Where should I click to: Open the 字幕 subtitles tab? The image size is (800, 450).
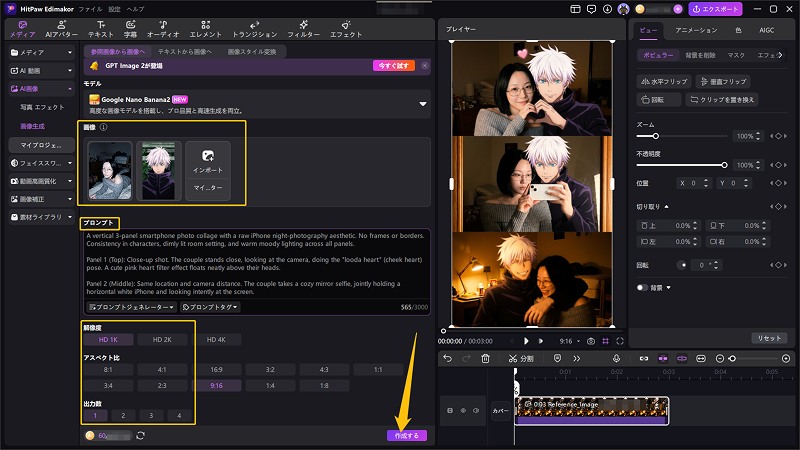131,29
